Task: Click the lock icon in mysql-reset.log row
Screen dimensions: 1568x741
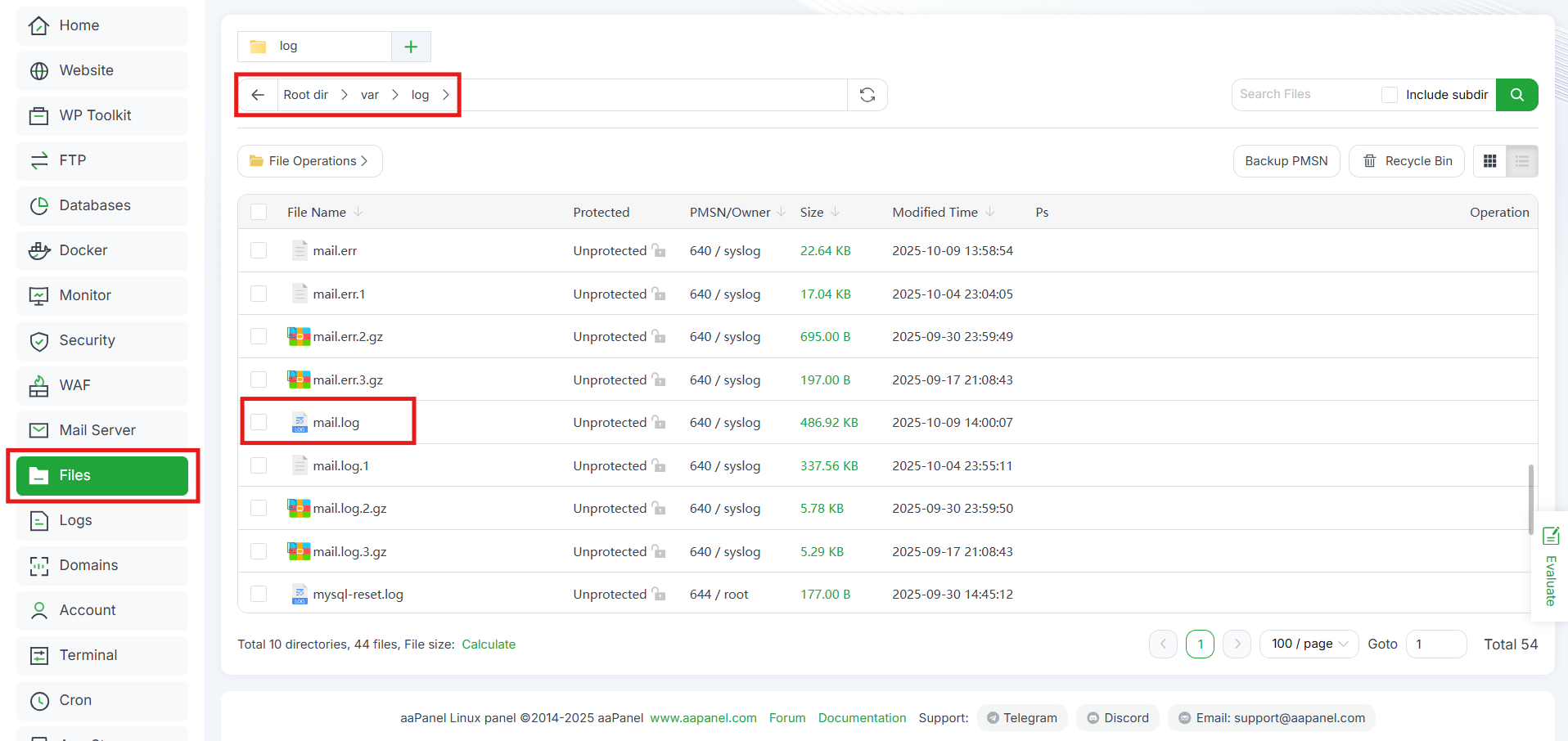Action: point(658,594)
